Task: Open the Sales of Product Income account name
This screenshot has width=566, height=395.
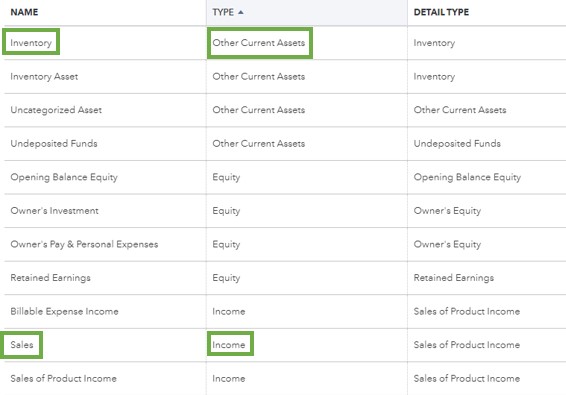Action: pyautogui.click(x=63, y=378)
